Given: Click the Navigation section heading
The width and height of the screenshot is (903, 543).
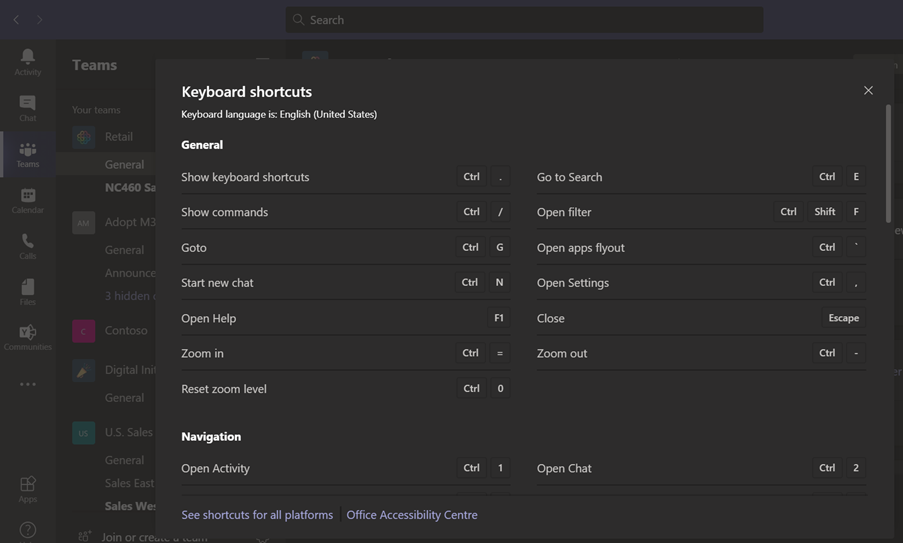Looking at the screenshot, I should [211, 436].
